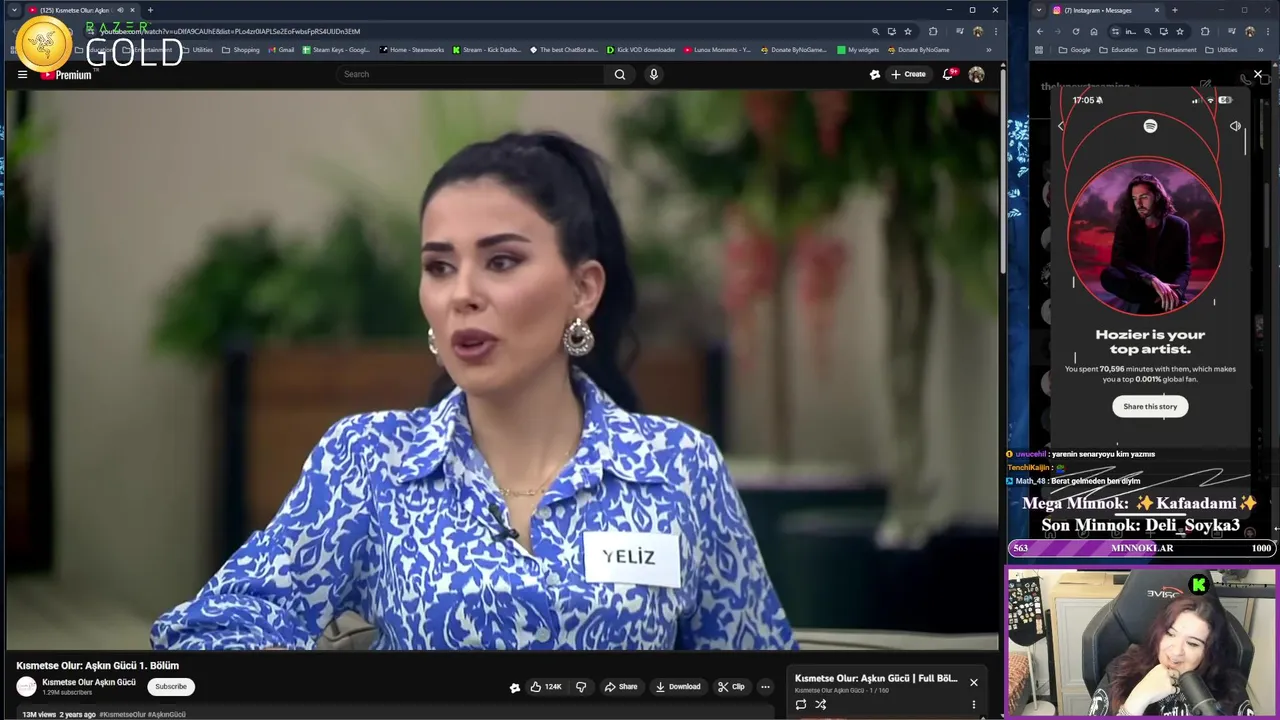Open the Create upload menu

tap(908, 74)
